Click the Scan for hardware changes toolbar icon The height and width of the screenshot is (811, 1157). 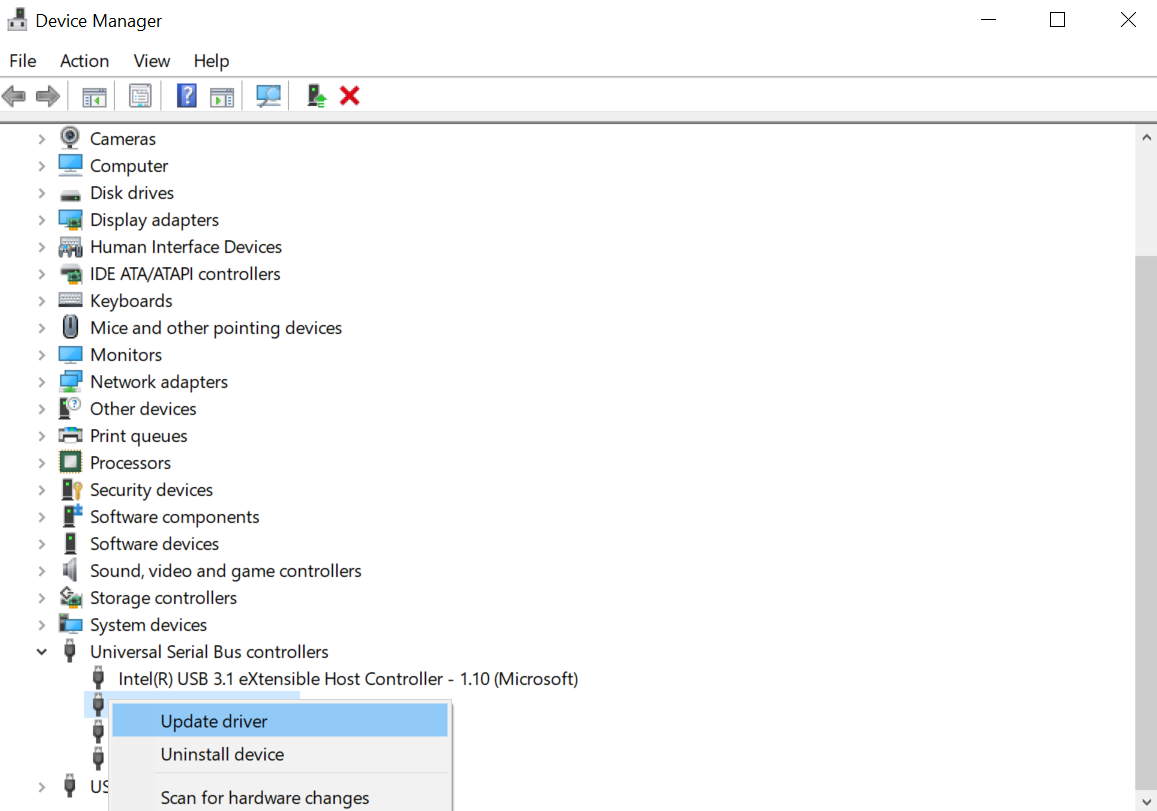tap(268, 95)
